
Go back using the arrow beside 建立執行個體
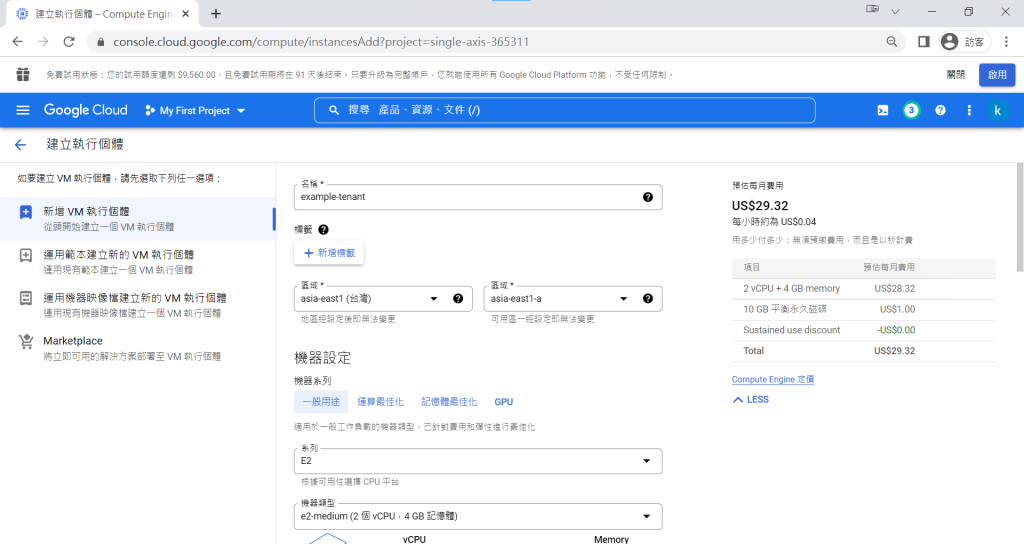pyautogui.click(x=20, y=145)
